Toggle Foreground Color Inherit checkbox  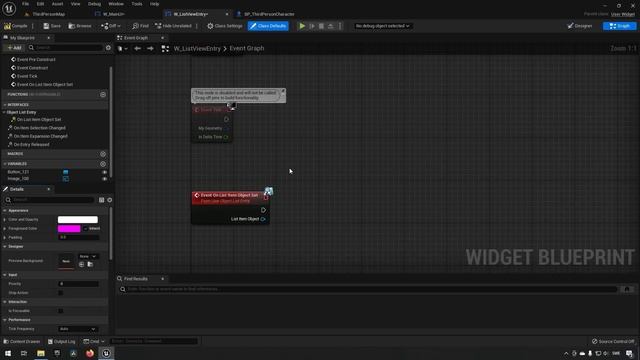click(85, 229)
